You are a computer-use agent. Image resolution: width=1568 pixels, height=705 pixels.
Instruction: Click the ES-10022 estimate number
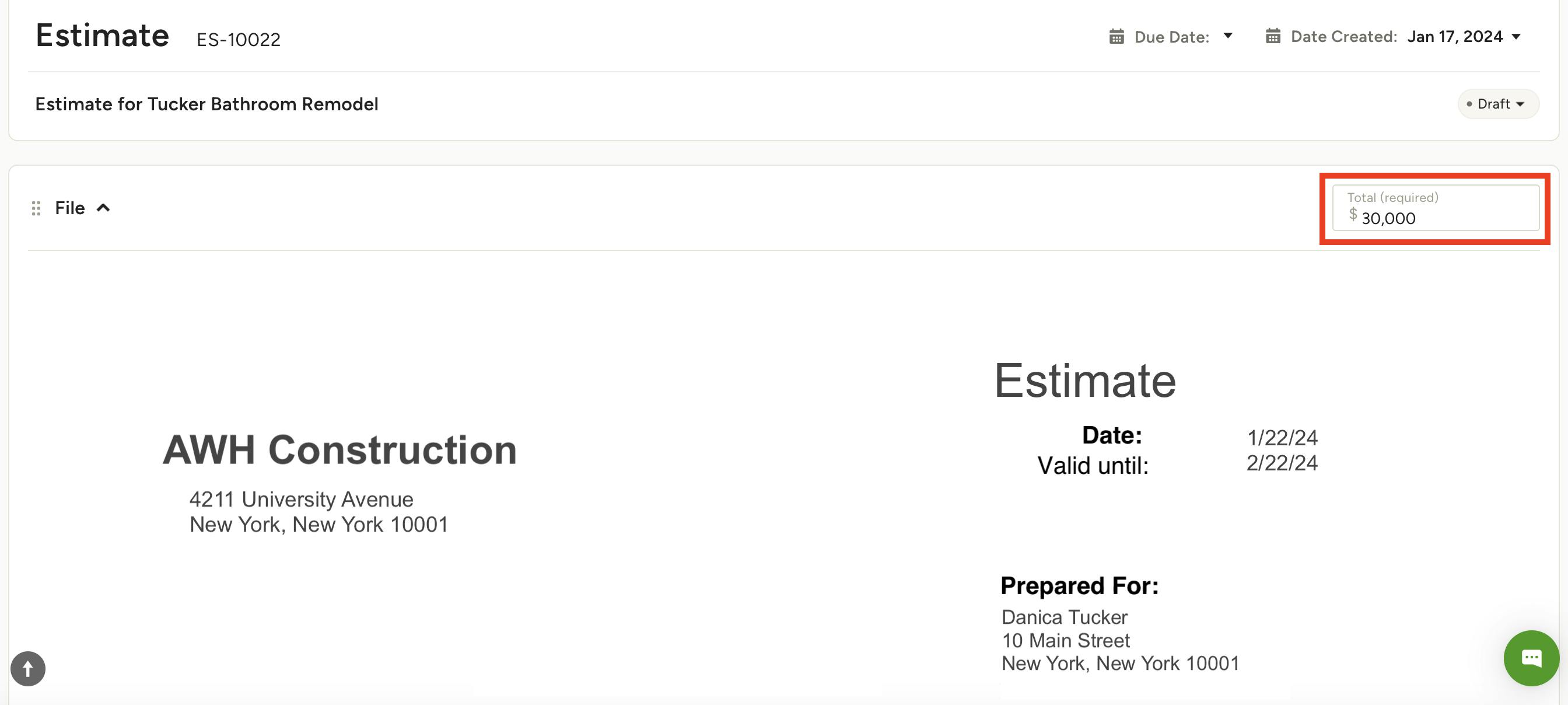[x=238, y=40]
